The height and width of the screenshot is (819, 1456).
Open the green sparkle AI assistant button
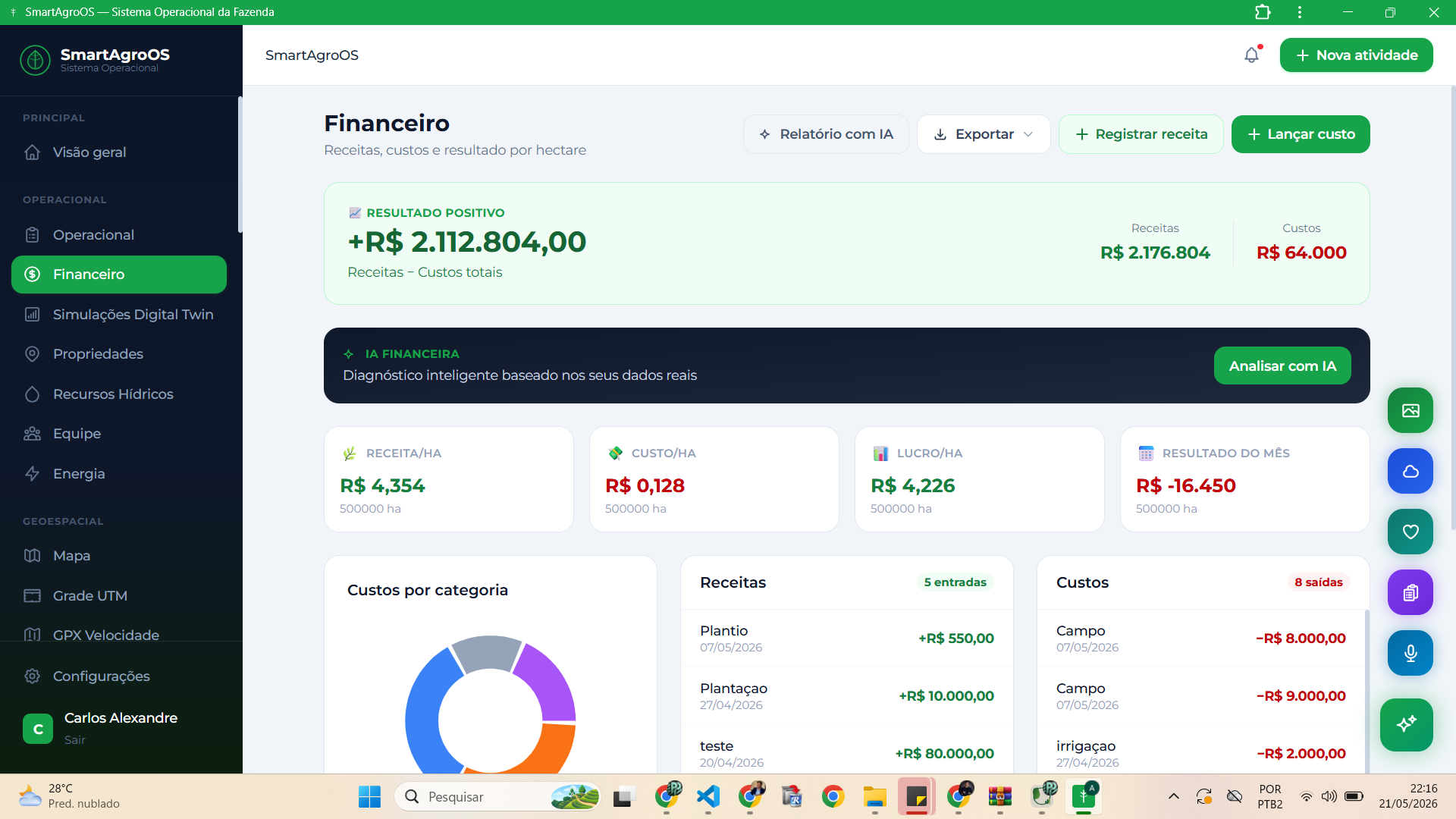tap(1407, 724)
